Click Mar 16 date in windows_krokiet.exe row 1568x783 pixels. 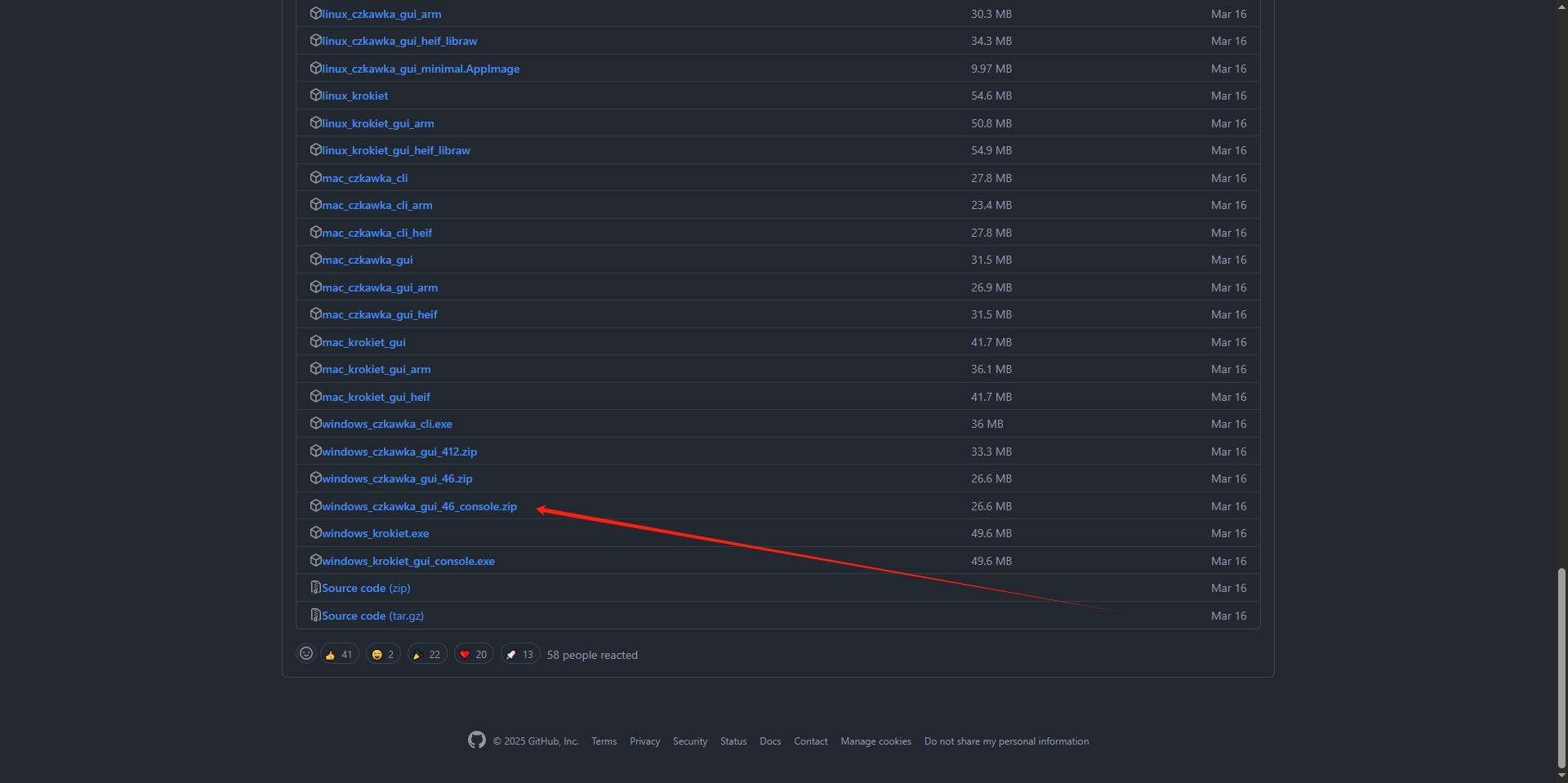[1229, 533]
